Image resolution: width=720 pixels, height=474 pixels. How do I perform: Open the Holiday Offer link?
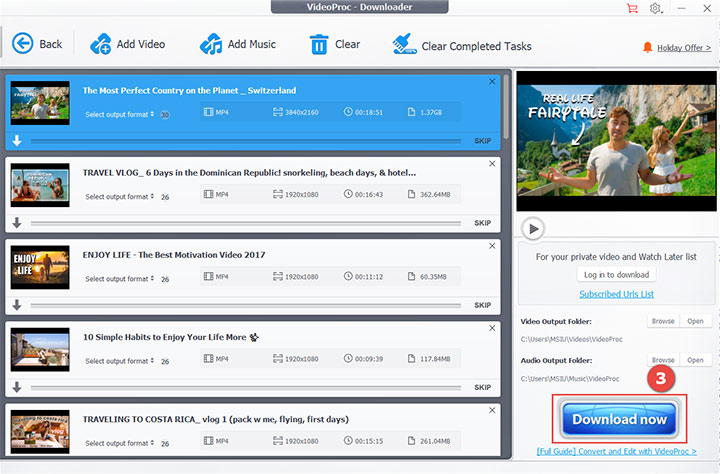684,47
